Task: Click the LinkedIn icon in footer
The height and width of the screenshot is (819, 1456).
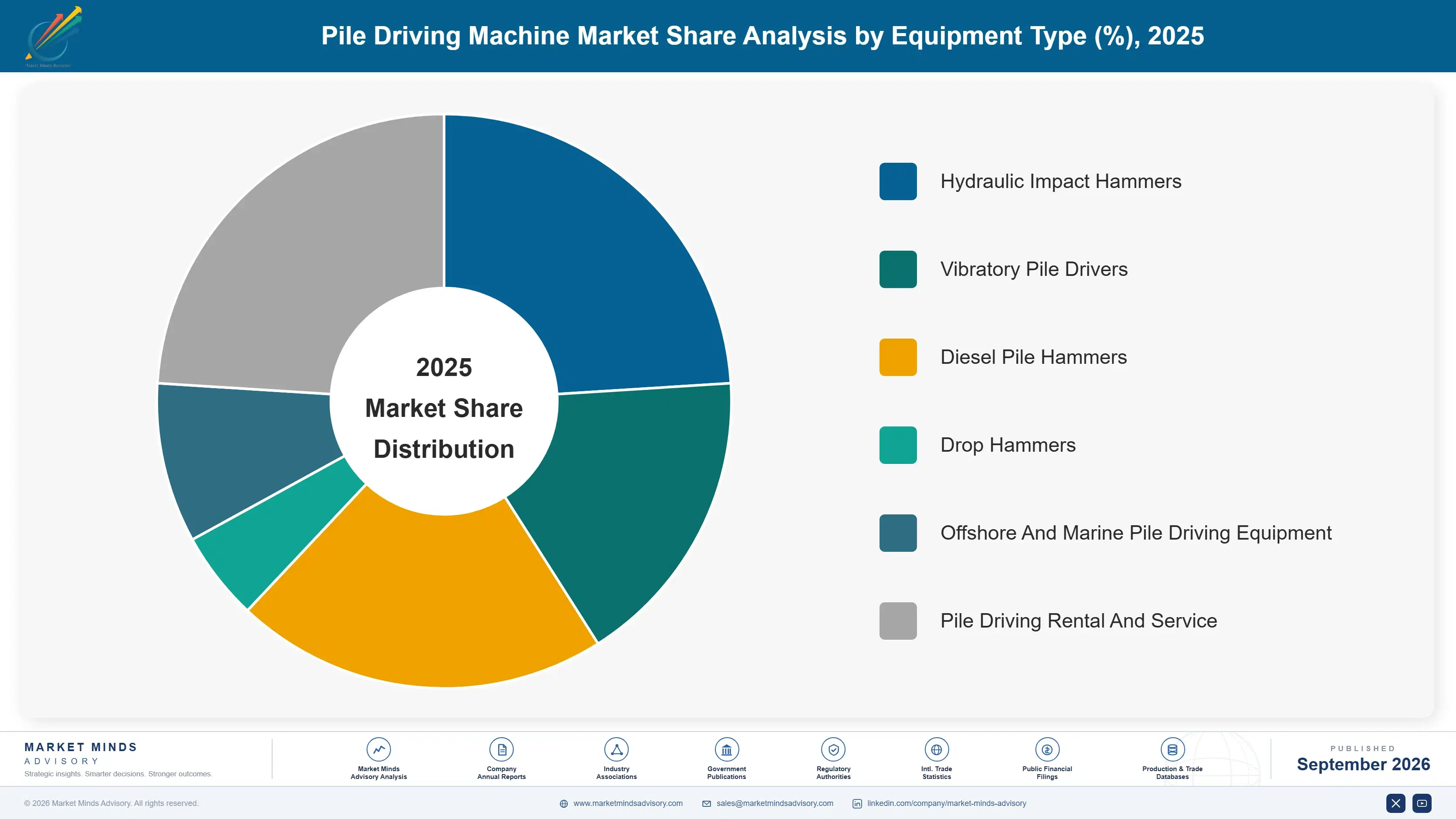Action: click(x=857, y=804)
